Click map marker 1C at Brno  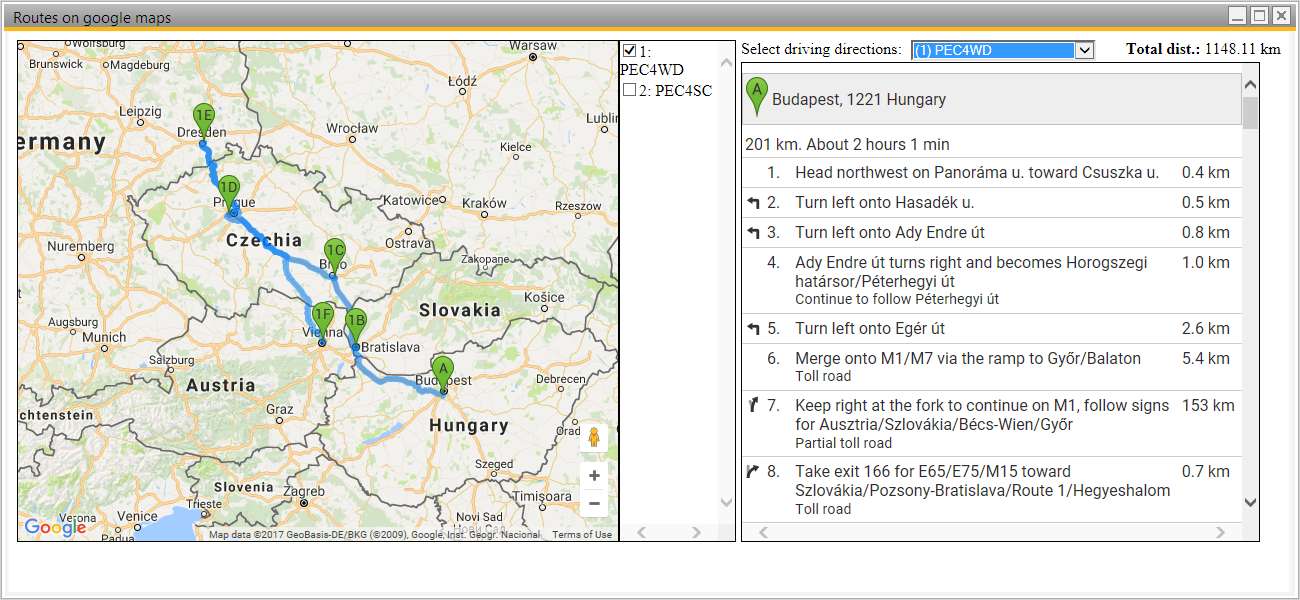[334, 253]
